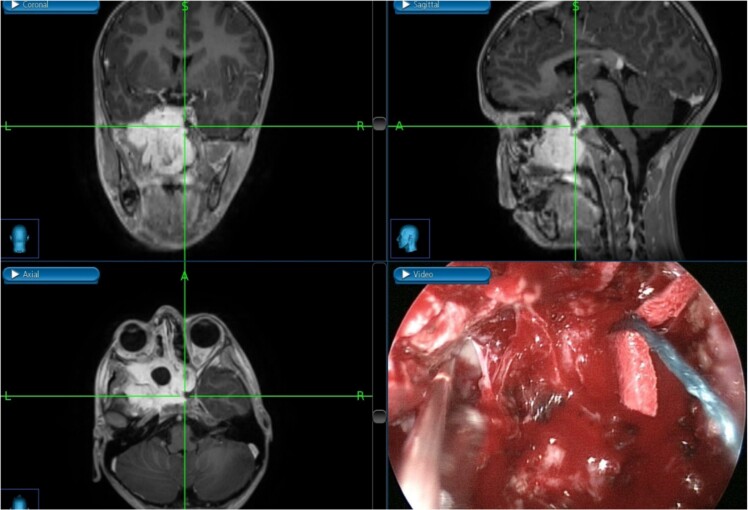748x510 pixels.
Task: Click the A orientation marker in Sagittal view
Action: click(x=399, y=126)
